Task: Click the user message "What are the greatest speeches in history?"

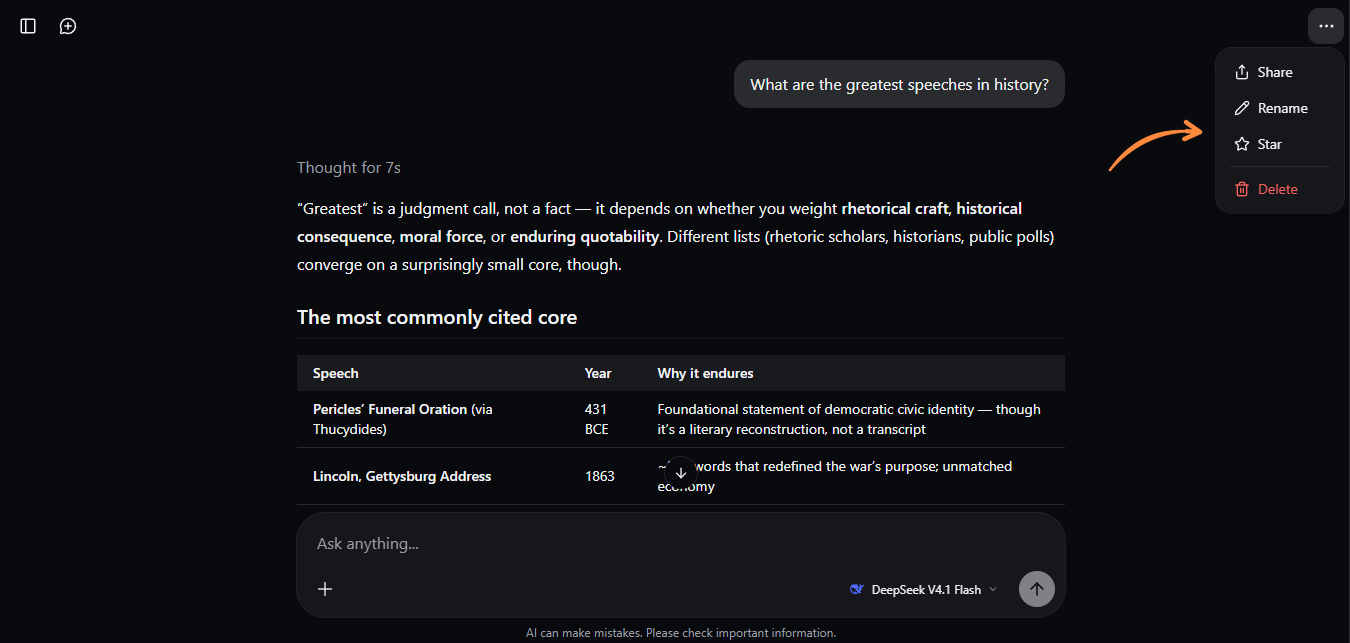Action: (899, 85)
